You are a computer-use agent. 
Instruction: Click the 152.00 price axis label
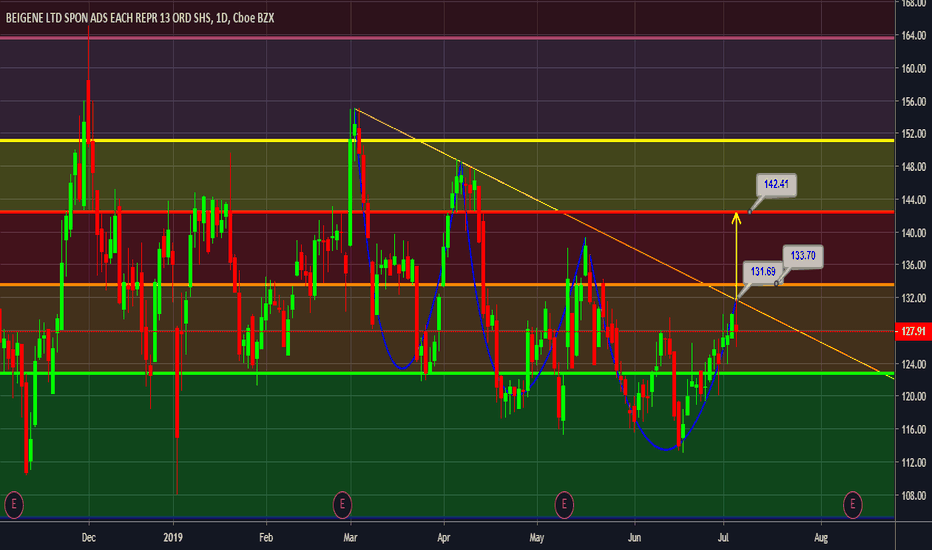coord(913,134)
